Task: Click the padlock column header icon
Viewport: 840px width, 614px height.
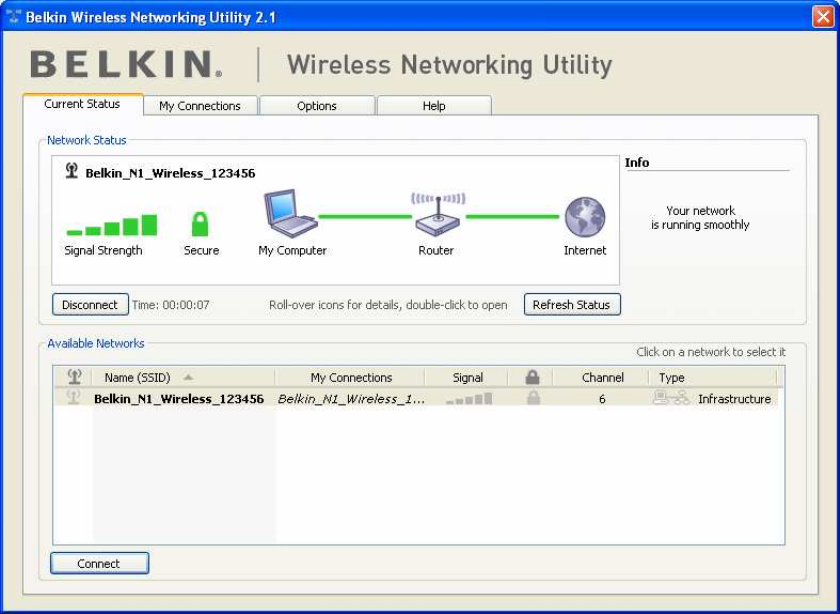Action: coord(532,377)
